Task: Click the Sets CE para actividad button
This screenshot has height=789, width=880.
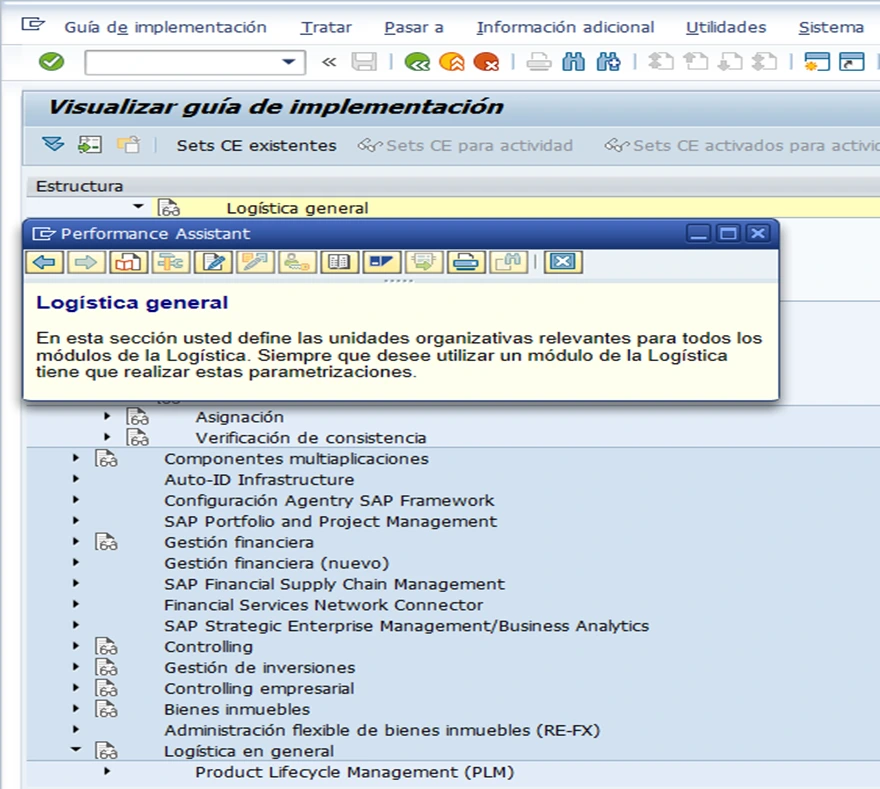Action: 466,145
